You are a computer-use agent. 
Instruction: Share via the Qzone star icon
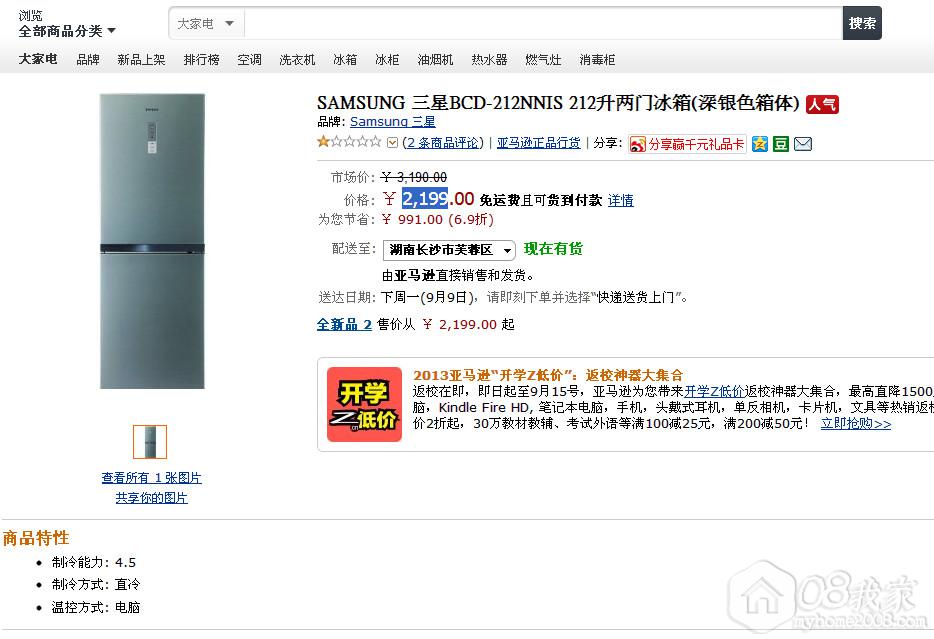coord(759,144)
